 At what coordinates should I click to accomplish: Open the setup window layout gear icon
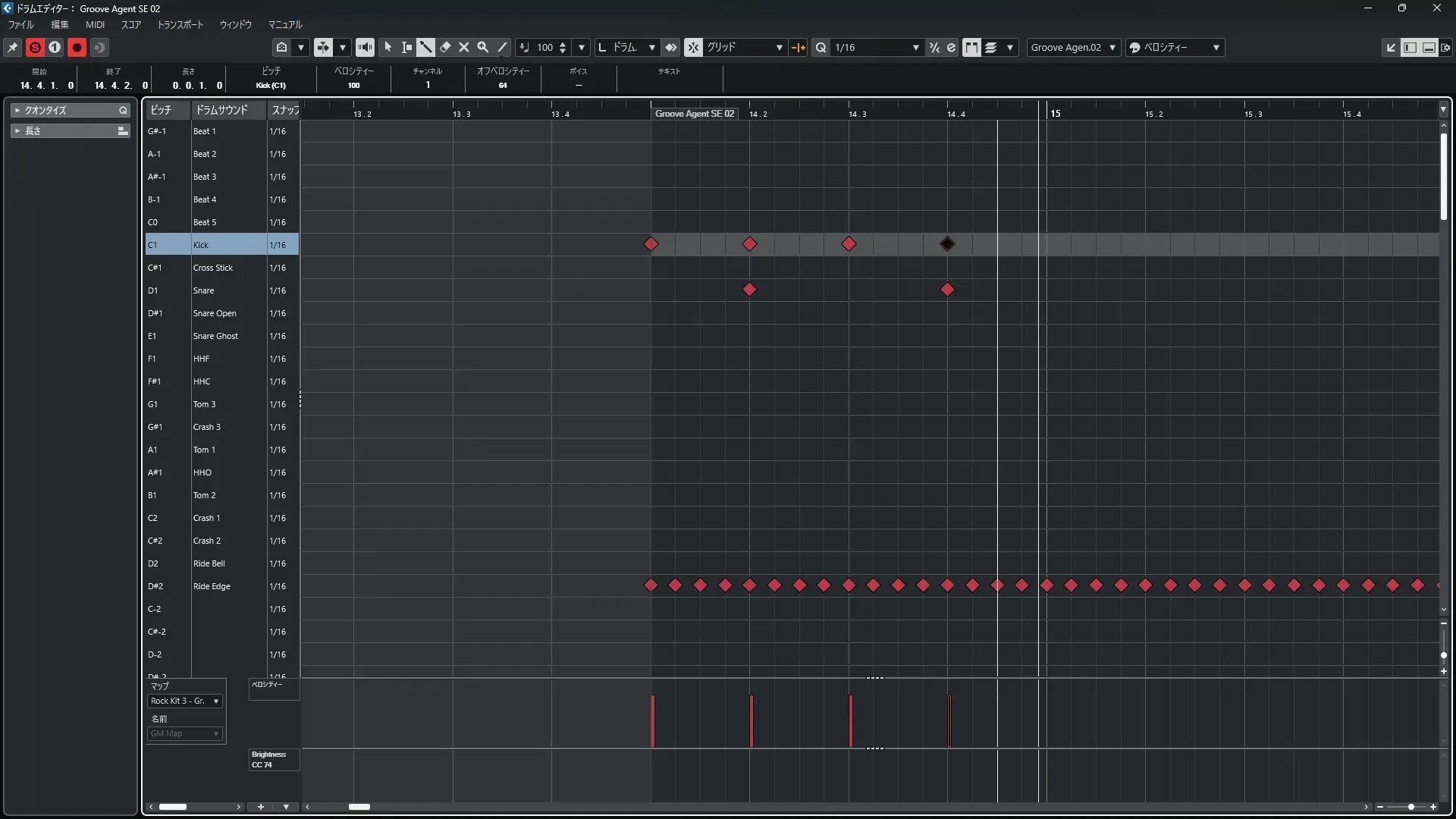tap(1445, 47)
